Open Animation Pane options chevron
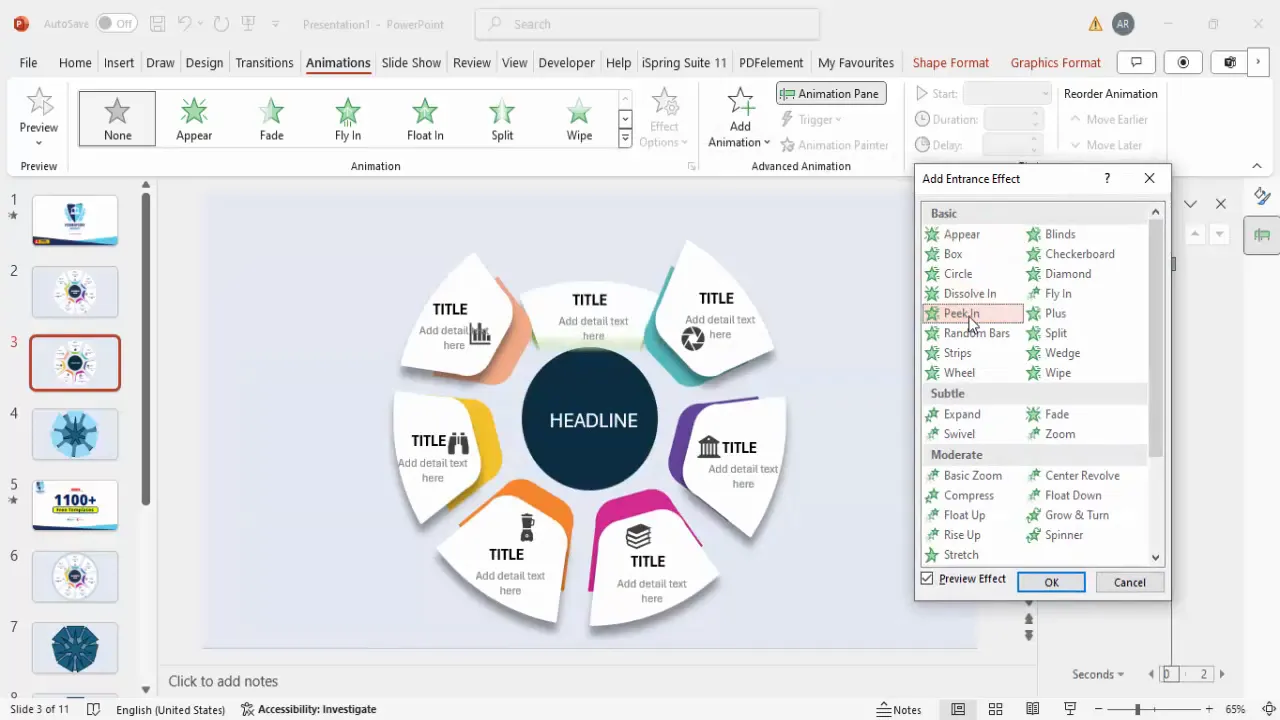The image size is (1280, 720). click(x=1190, y=204)
